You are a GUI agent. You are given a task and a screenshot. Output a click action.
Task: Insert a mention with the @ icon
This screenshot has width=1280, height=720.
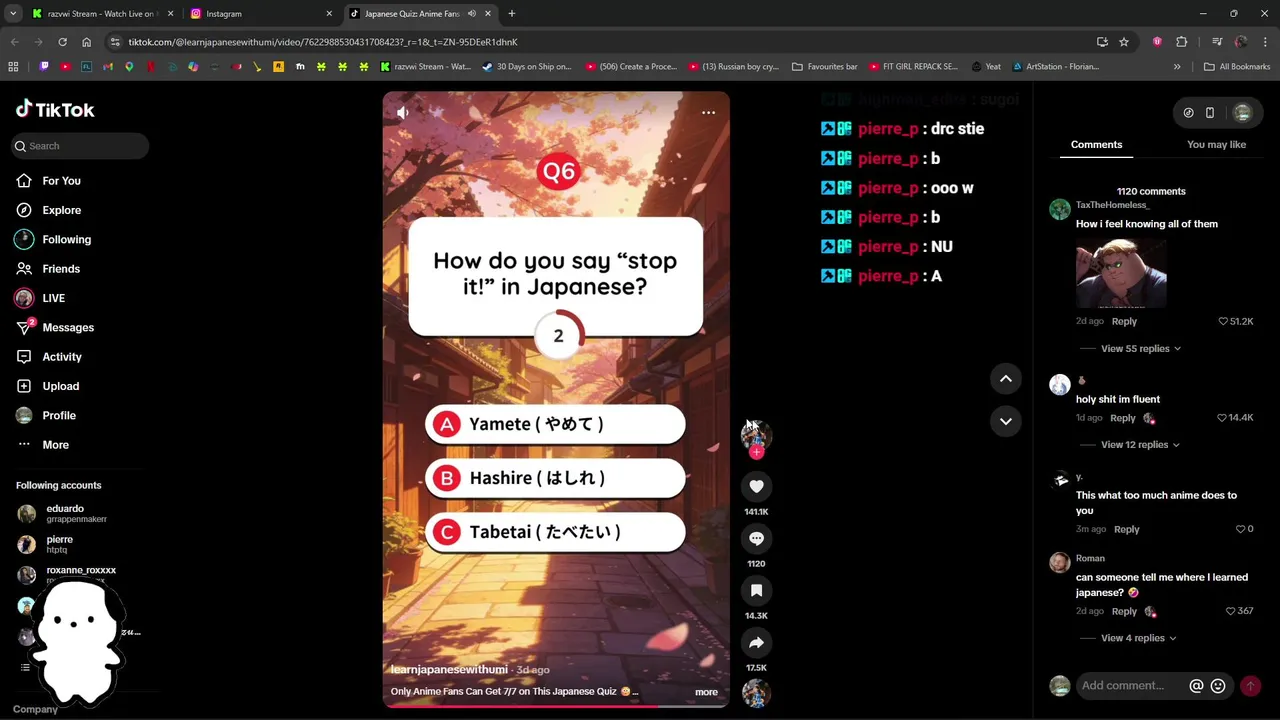(x=1196, y=686)
